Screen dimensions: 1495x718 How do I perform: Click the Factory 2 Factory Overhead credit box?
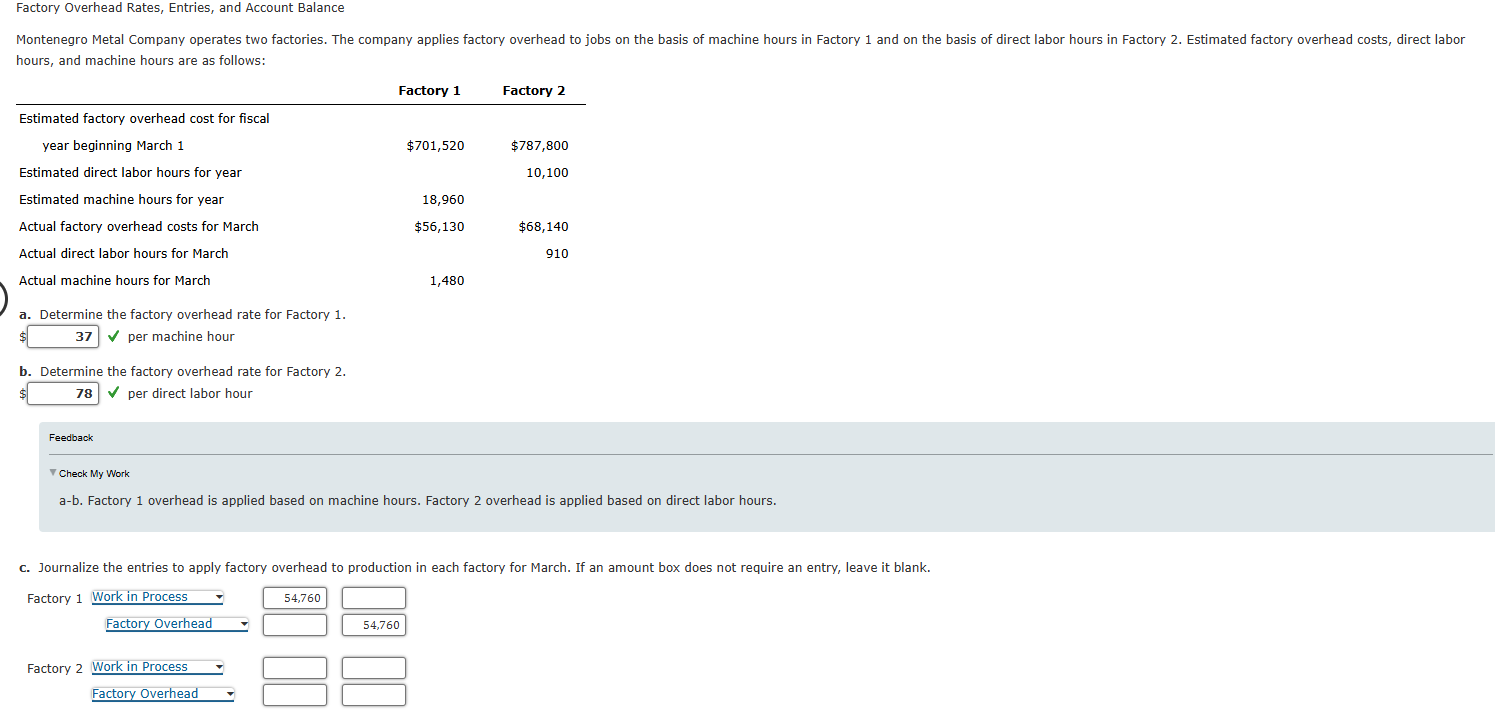(373, 694)
